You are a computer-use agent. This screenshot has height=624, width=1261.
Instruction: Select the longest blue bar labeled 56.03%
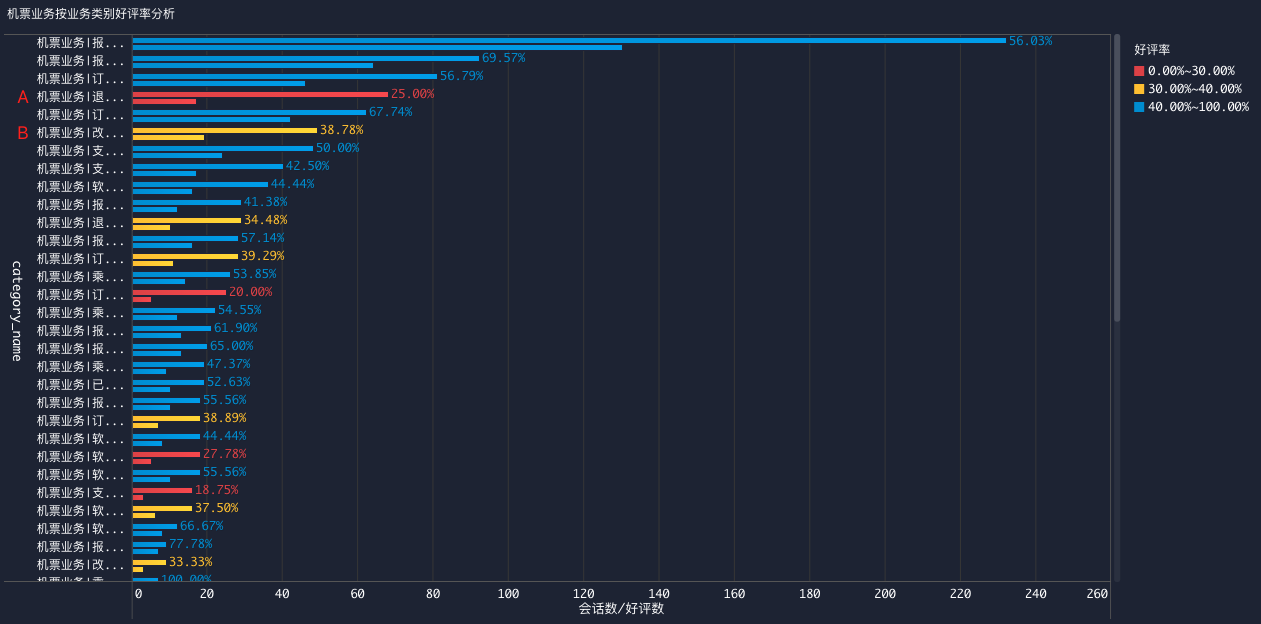pyautogui.click(x=568, y=40)
